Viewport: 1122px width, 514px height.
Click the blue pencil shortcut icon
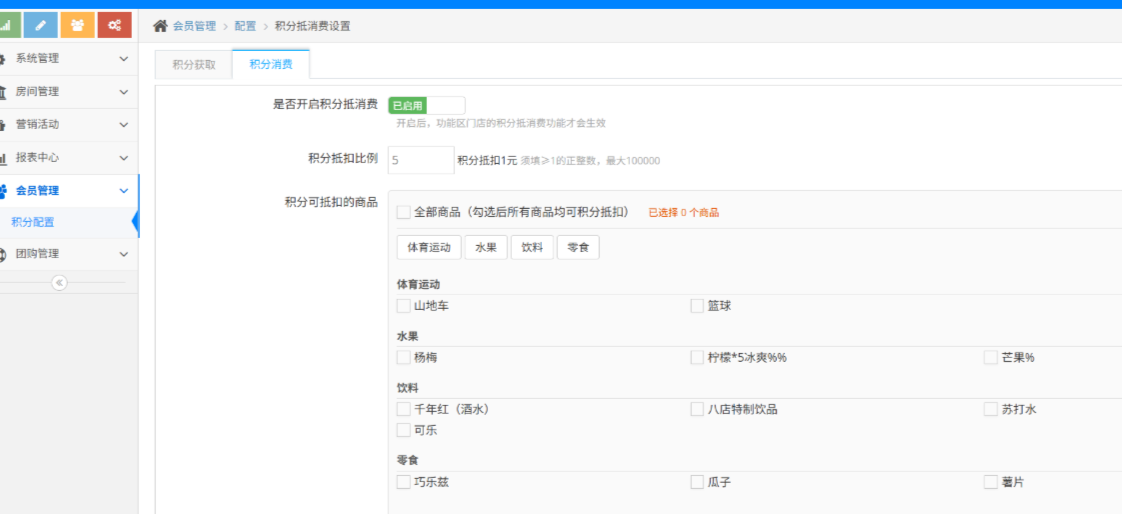click(x=40, y=25)
